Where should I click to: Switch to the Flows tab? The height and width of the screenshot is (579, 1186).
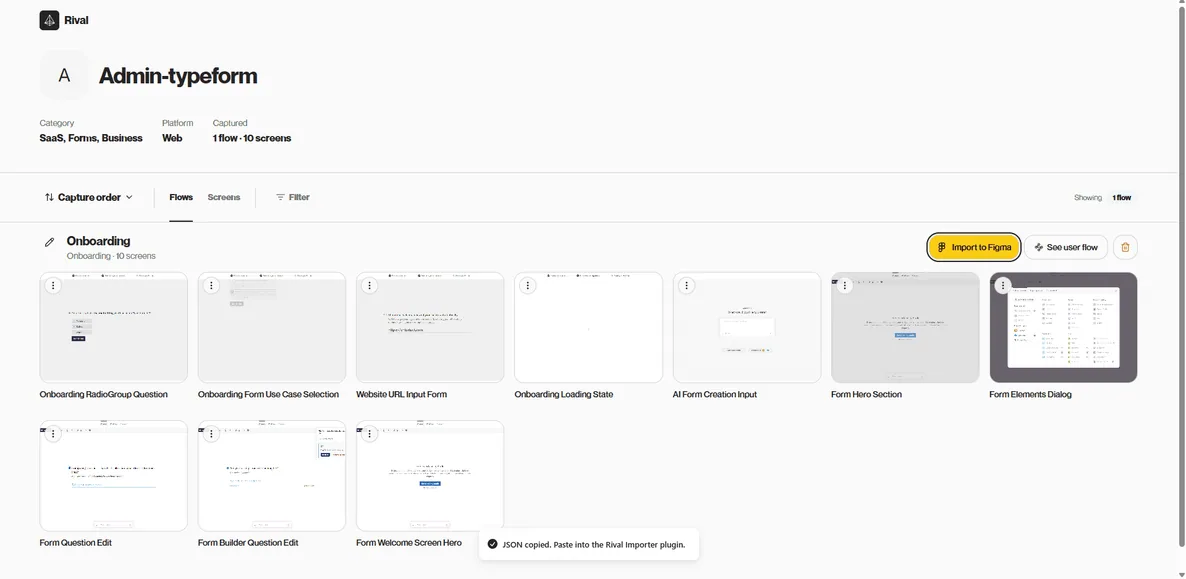pos(181,197)
